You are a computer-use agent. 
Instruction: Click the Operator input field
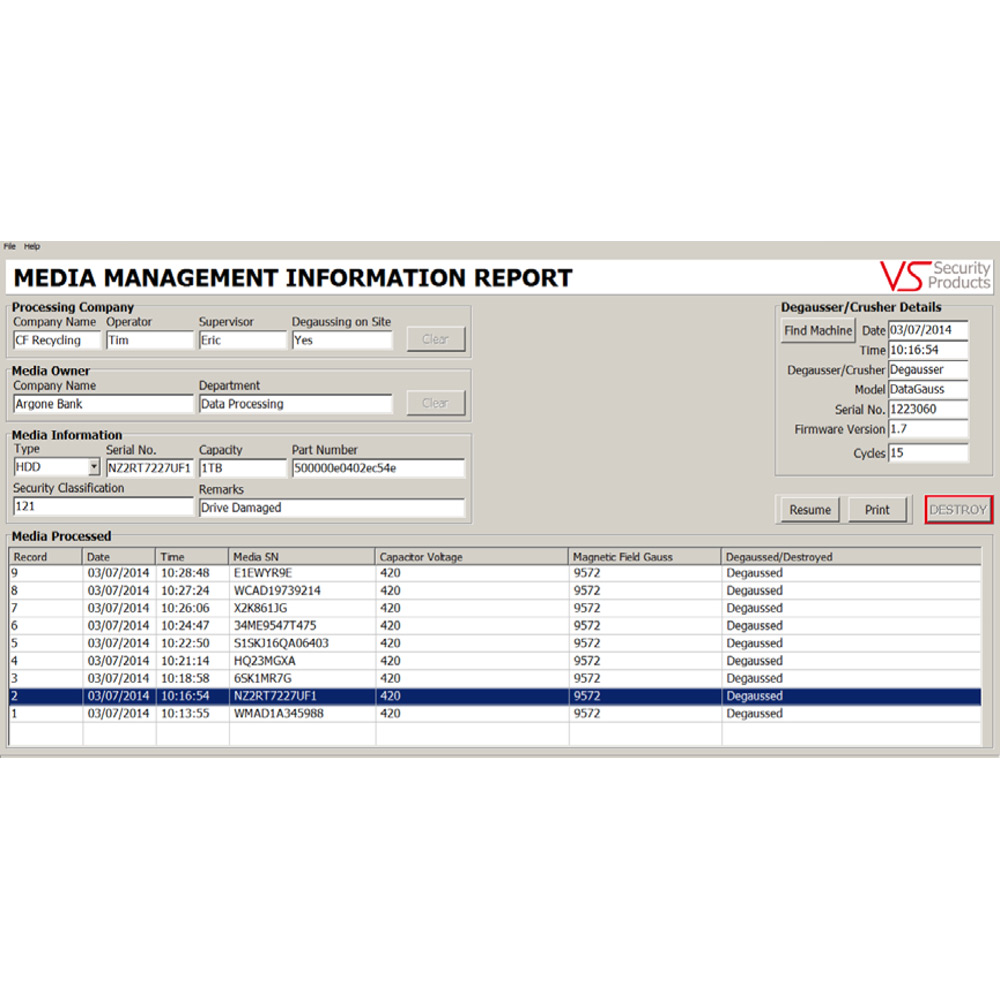(x=149, y=340)
